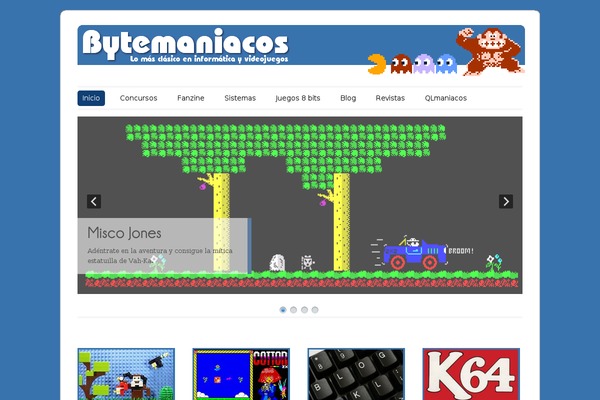600x400 pixels.
Task: Select the first slider pagination dot
Action: click(x=283, y=310)
